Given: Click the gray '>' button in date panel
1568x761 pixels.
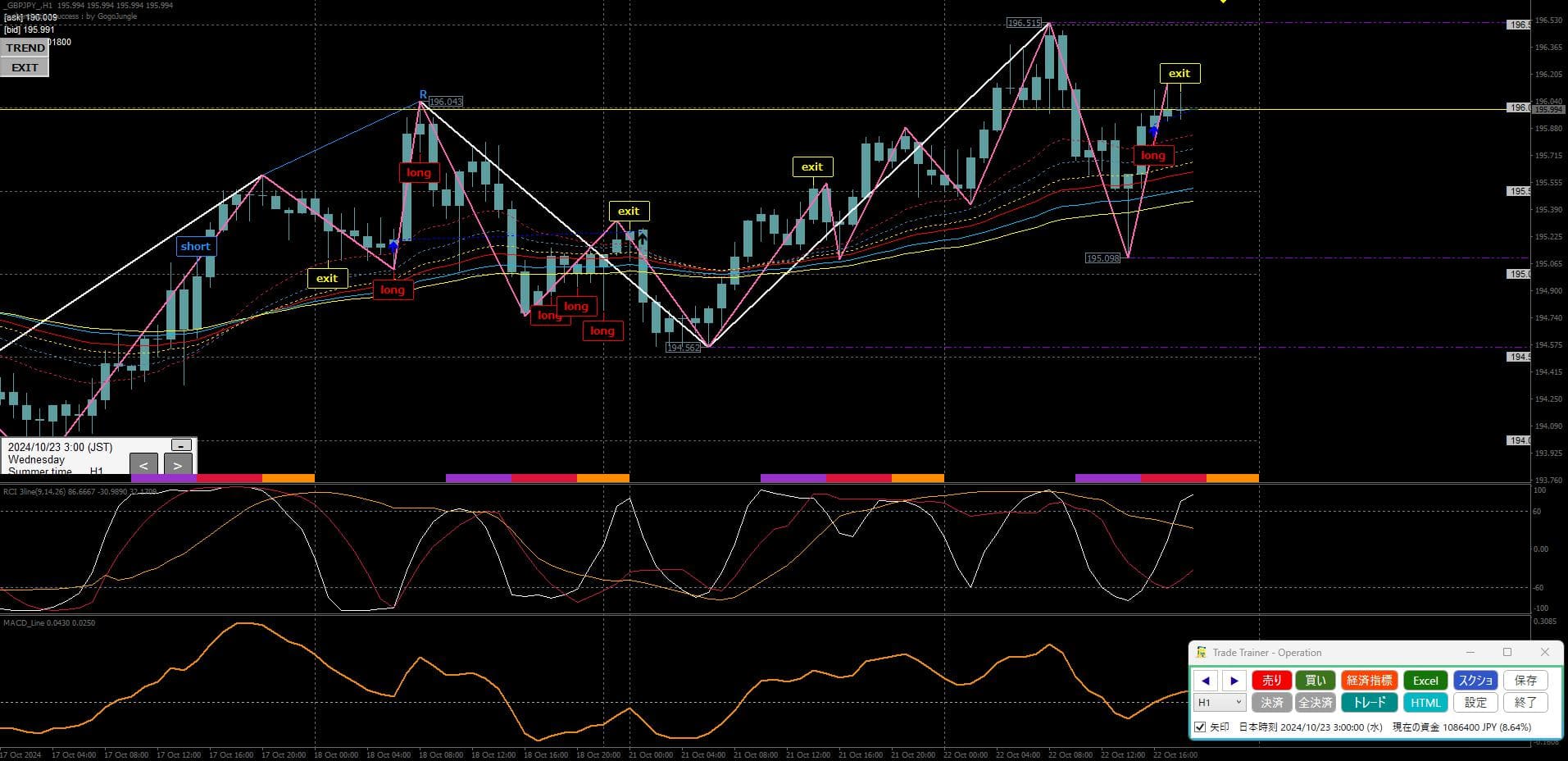Looking at the screenshot, I should [x=177, y=465].
